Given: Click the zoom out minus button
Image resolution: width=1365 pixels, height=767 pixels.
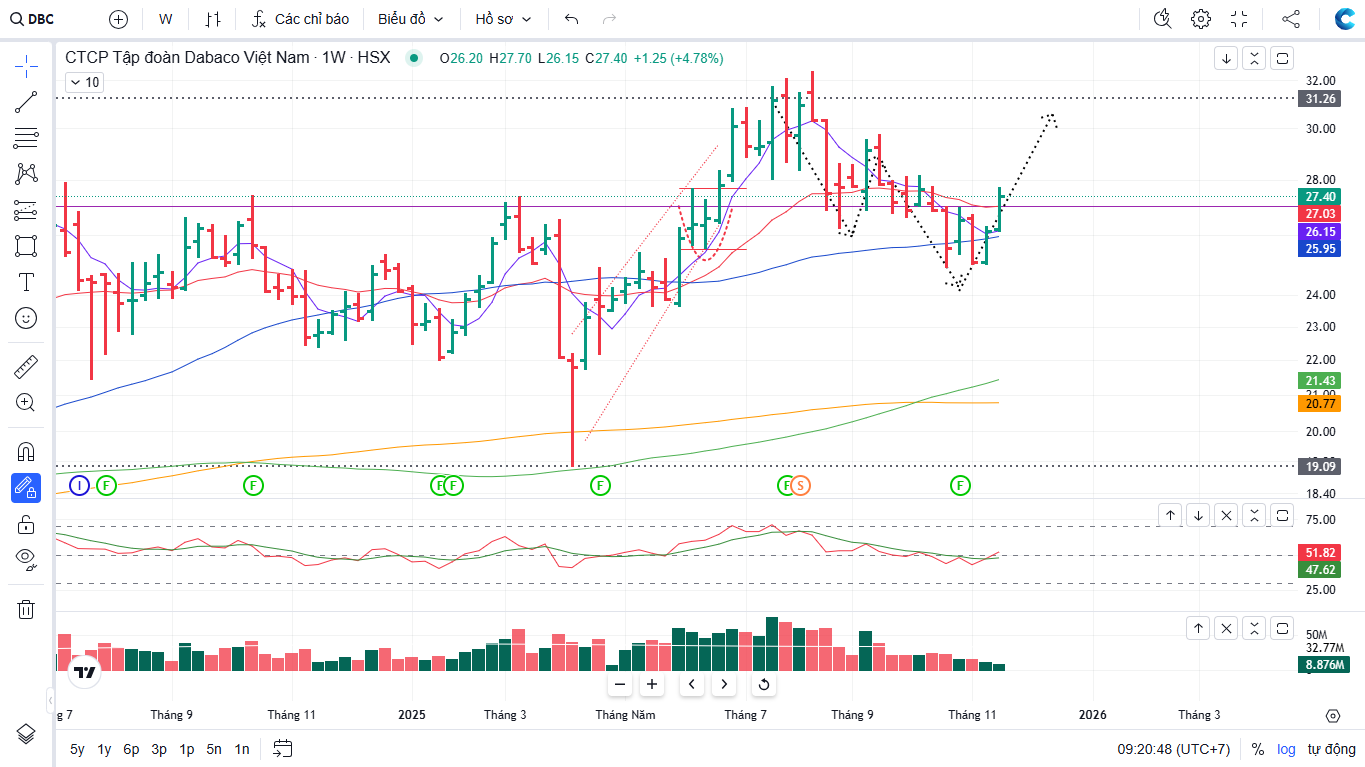Looking at the screenshot, I should (620, 685).
